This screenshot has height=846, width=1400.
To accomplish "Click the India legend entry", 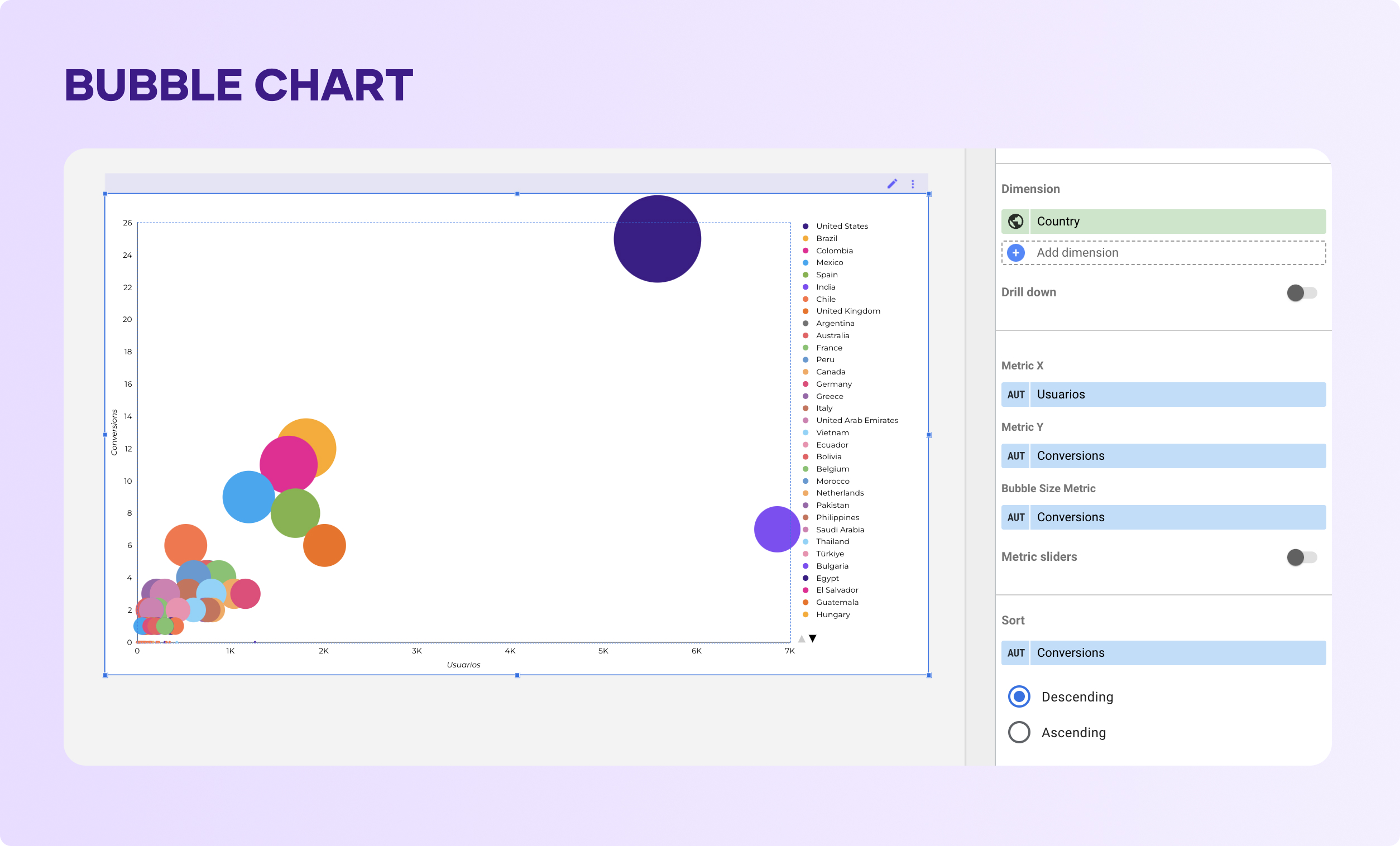I will pos(819,287).
